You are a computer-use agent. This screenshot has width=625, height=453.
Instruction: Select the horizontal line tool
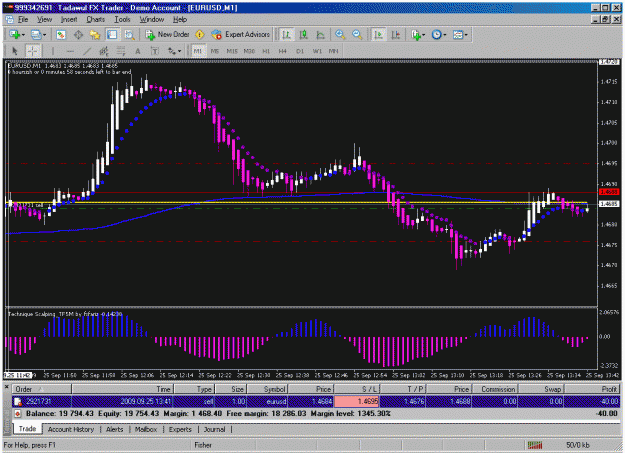click(x=70, y=51)
